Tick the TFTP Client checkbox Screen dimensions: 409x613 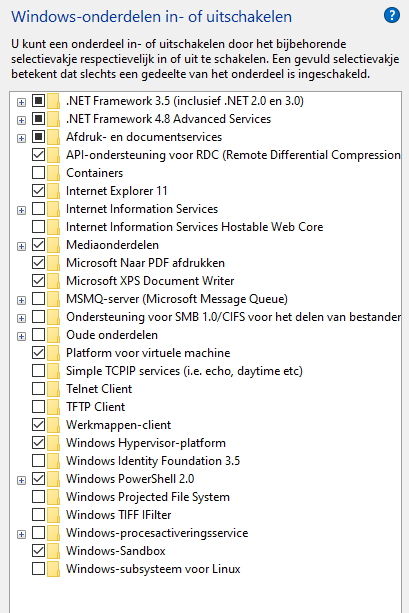click(38, 406)
